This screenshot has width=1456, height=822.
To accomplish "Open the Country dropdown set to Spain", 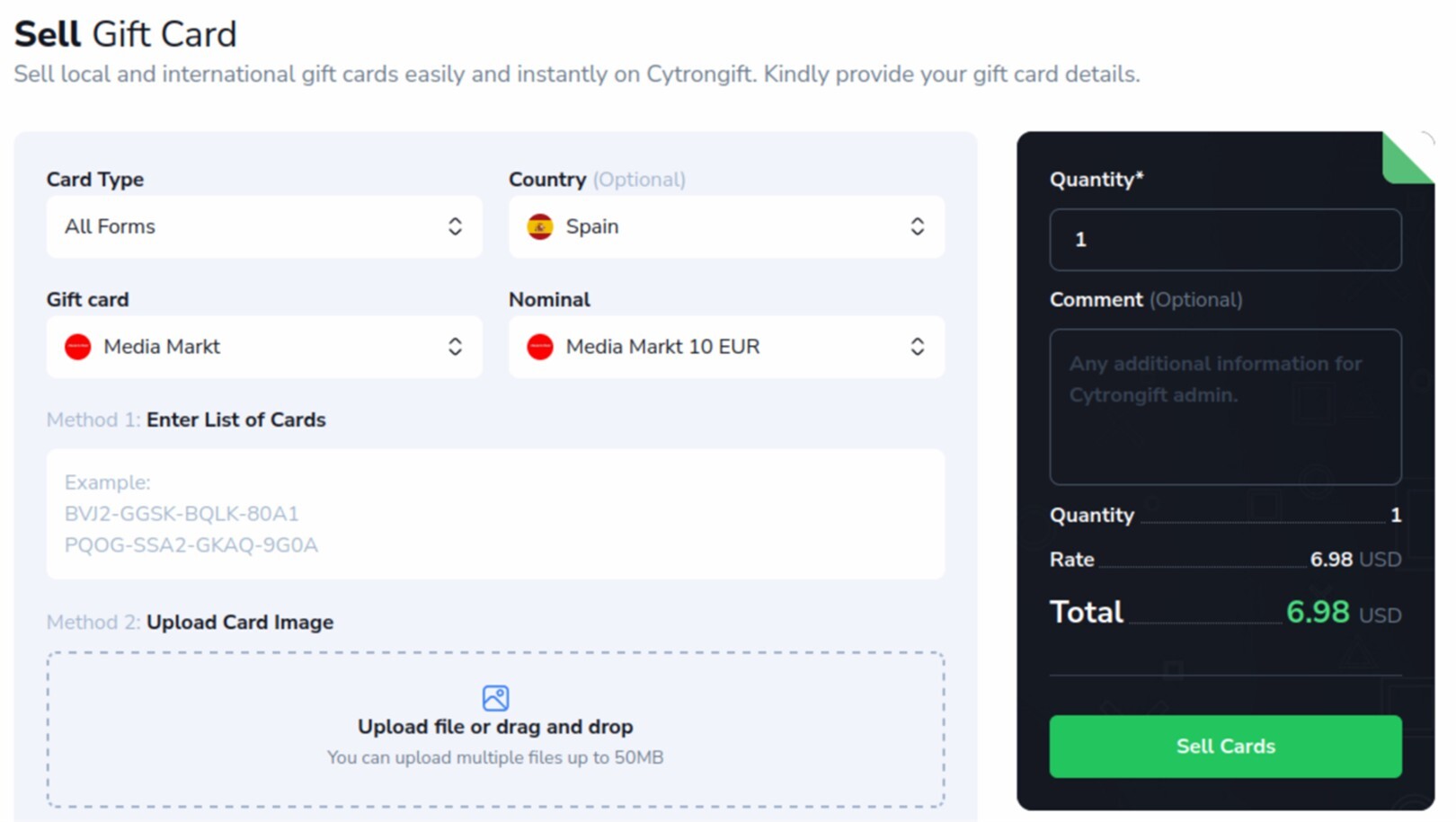I will pos(724,226).
